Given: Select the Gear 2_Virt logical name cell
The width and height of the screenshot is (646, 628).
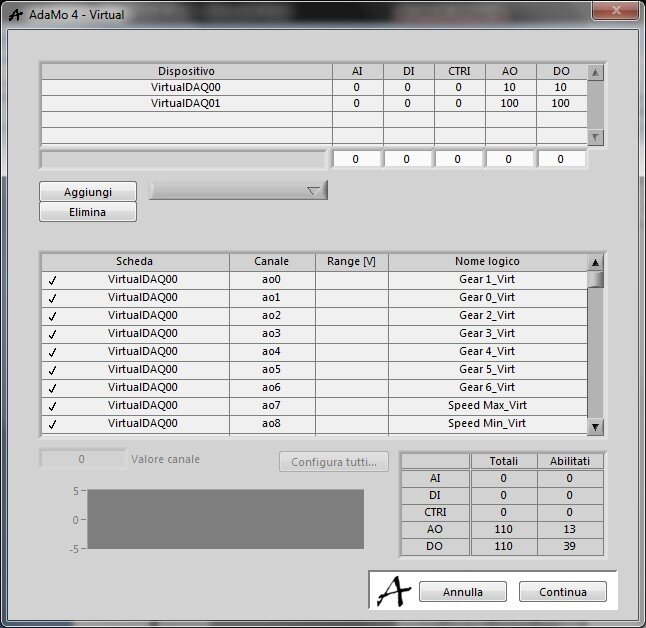Looking at the screenshot, I should point(487,316).
